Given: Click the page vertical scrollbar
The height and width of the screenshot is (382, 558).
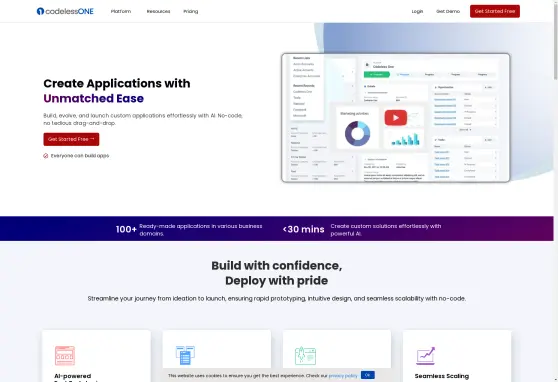Looking at the screenshot, I should (556, 191).
